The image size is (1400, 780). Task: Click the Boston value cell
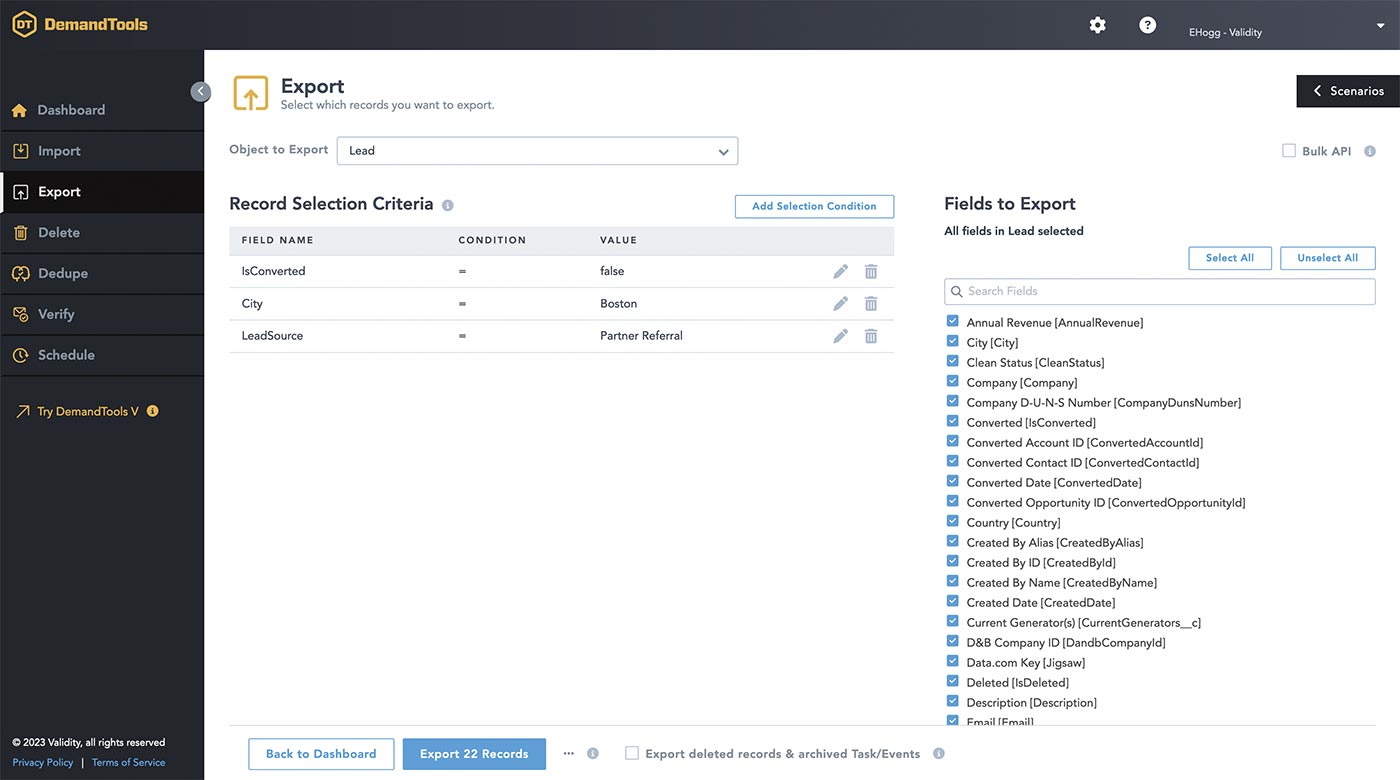click(618, 304)
